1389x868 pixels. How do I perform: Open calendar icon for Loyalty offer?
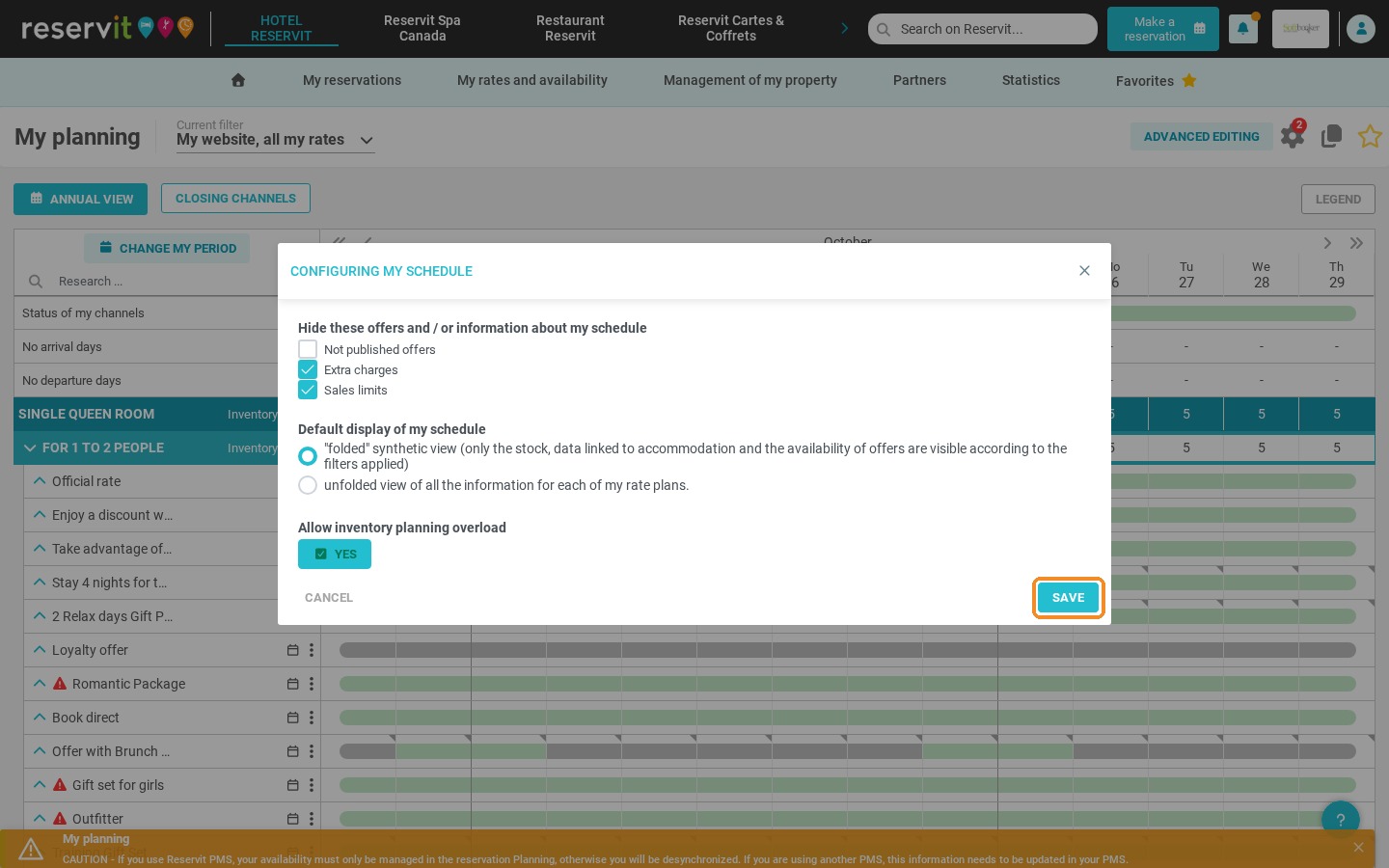[x=292, y=650]
